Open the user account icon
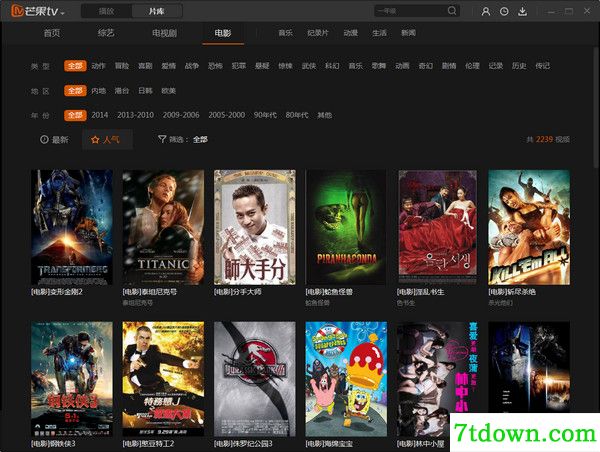600x452 pixels. (486, 11)
